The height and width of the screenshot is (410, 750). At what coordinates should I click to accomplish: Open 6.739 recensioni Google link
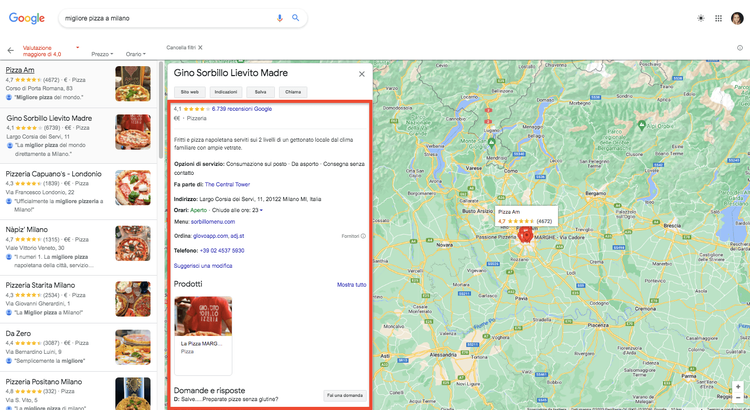point(242,109)
